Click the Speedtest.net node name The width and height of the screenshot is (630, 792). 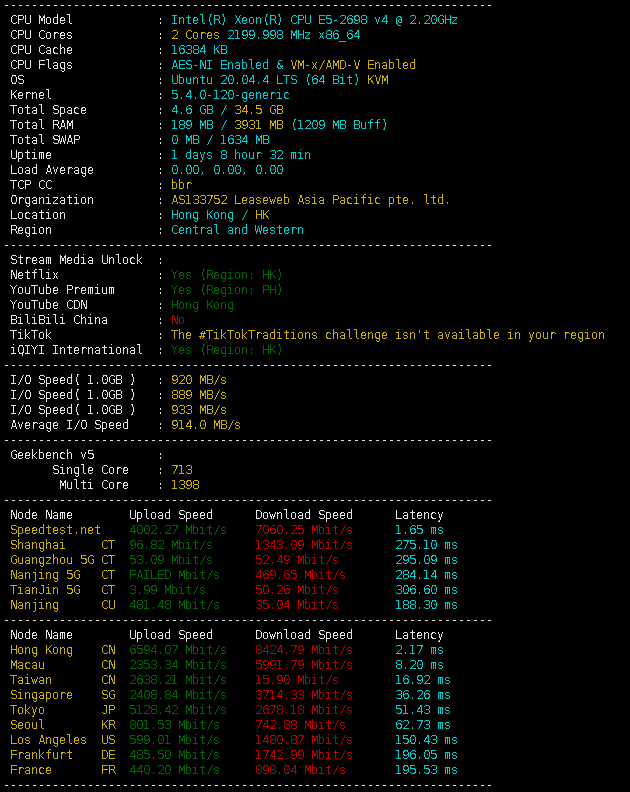[55, 530]
